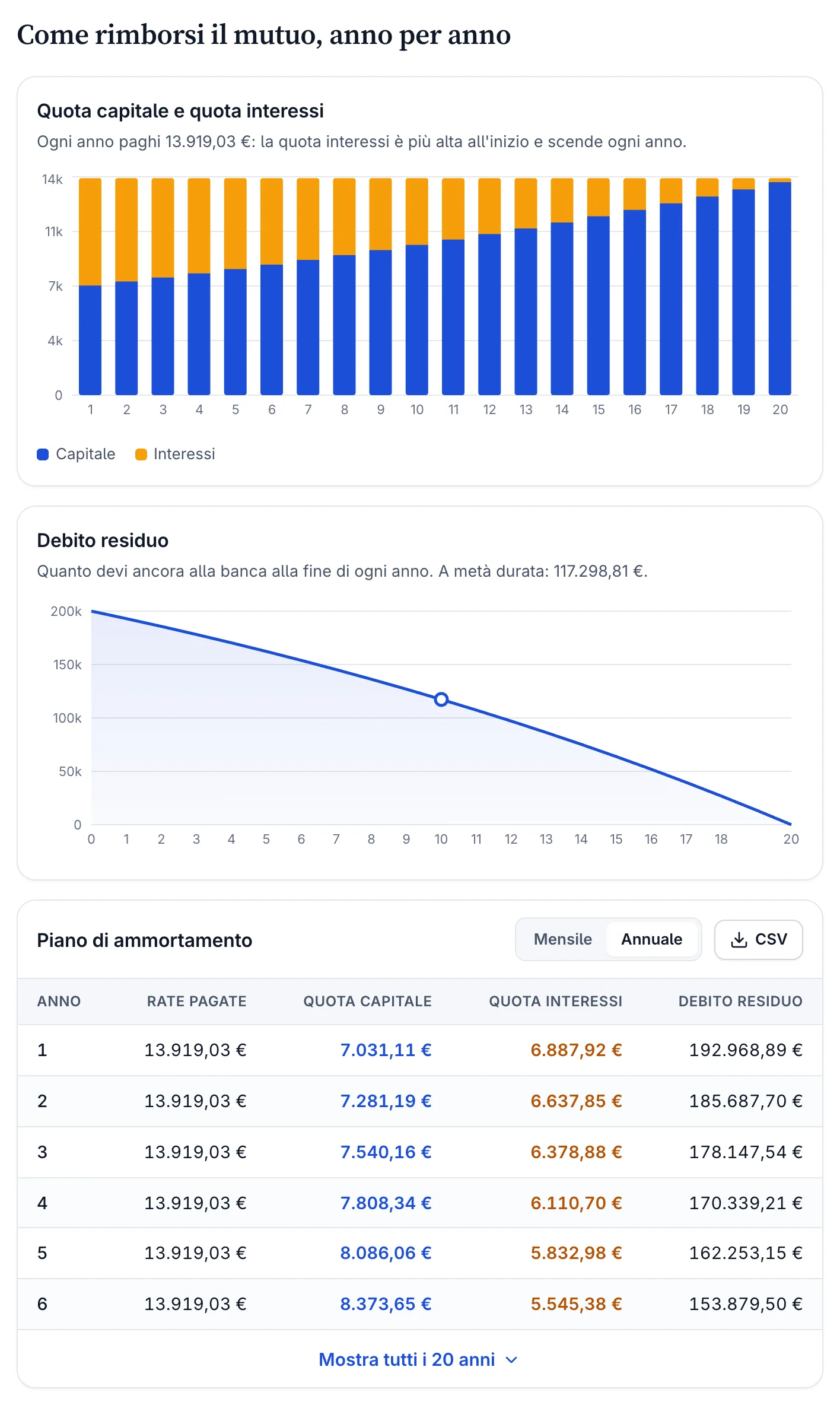The width and height of the screenshot is (840, 1405).
Task: Click the year 20 bar in the chart
Action: [x=779, y=287]
